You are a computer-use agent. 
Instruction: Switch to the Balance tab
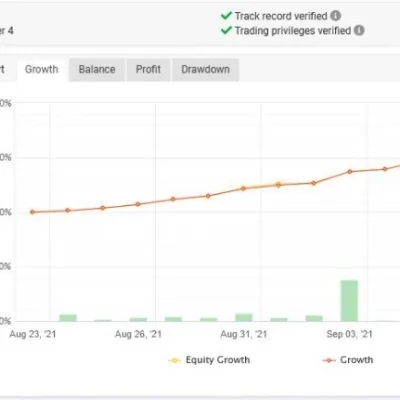tap(97, 70)
